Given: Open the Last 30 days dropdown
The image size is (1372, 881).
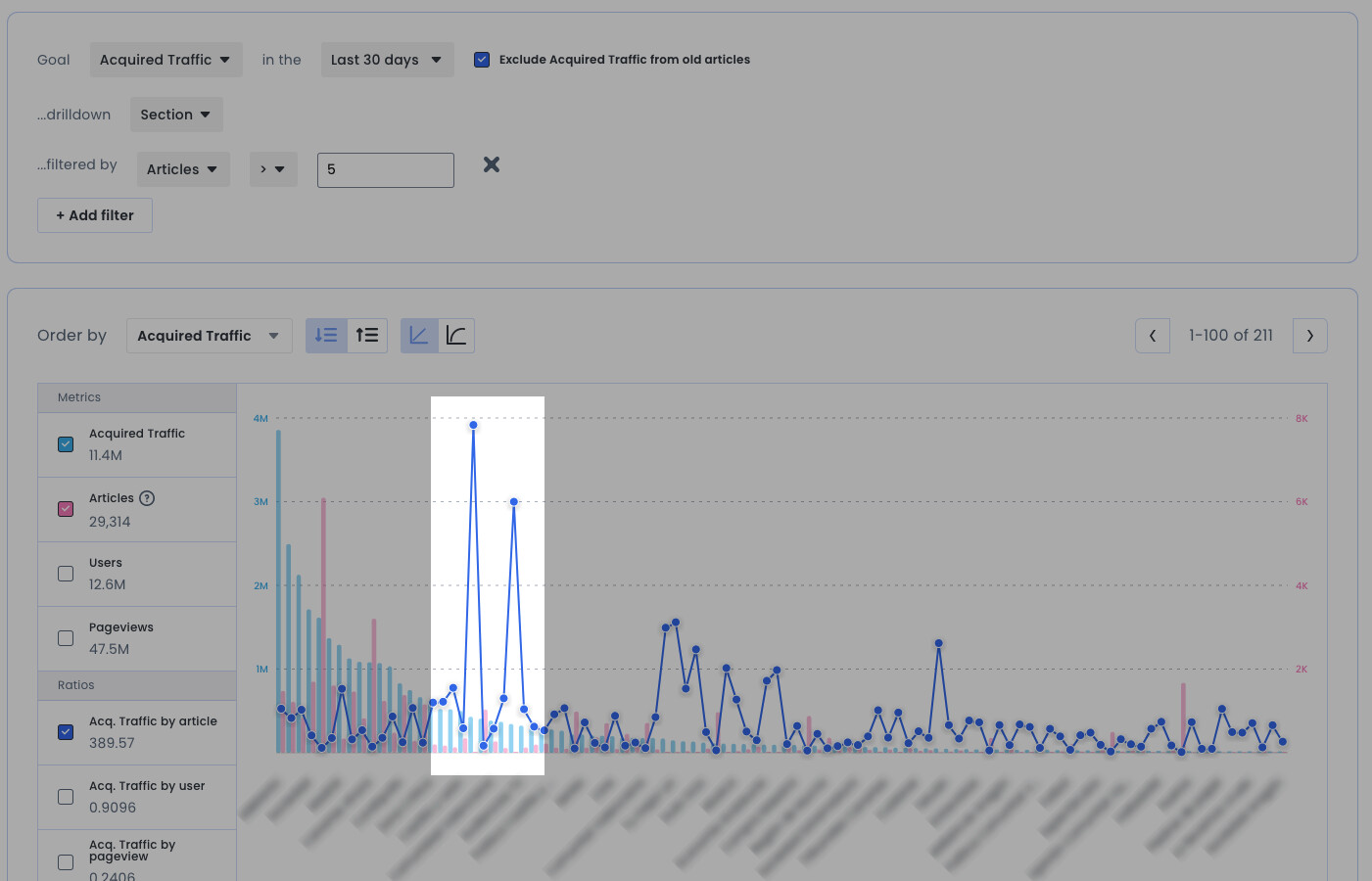Looking at the screenshot, I should pos(387,60).
